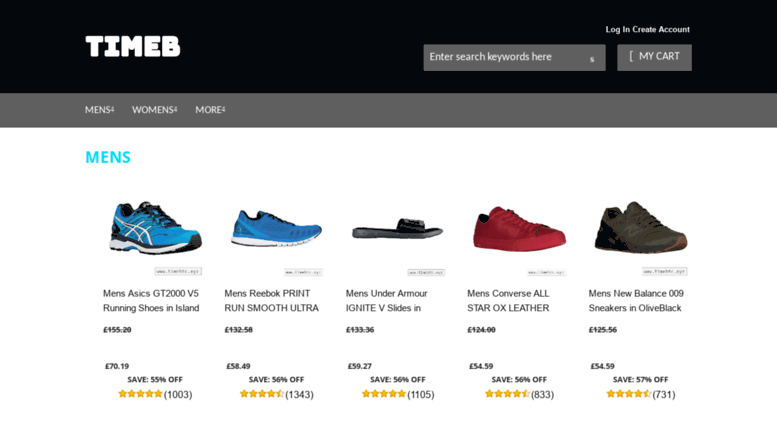Open the Asics GT2000 V5 shoe image
Viewport: 777px width, 423px height.
[155, 228]
